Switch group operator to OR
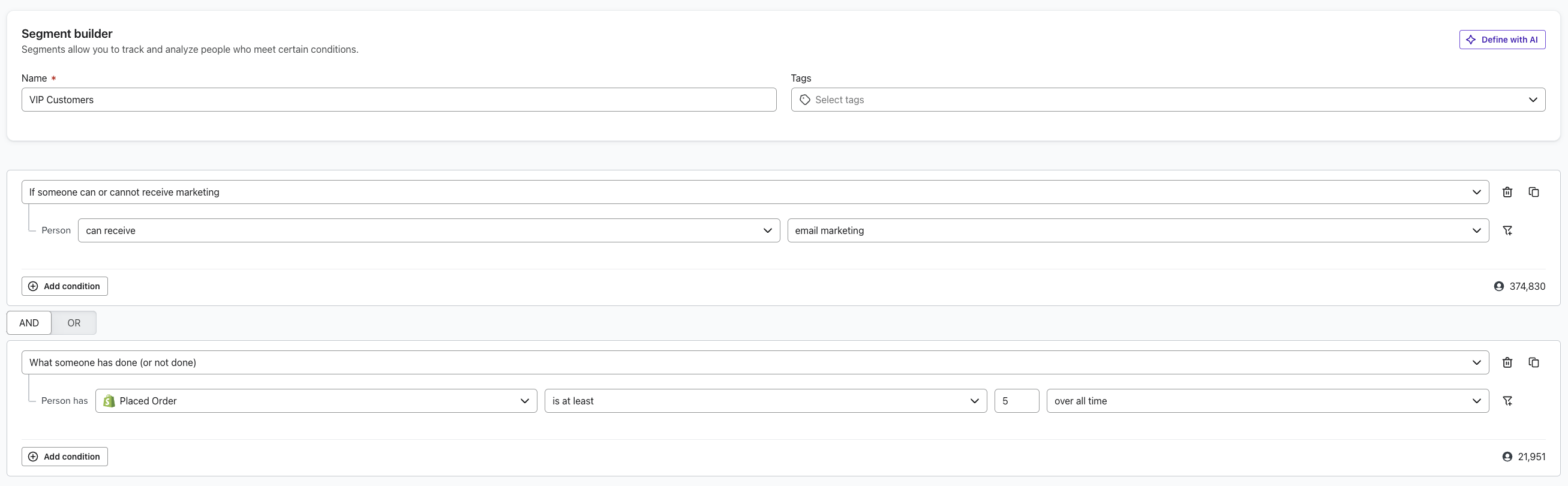1568x486 pixels. pyautogui.click(x=74, y=323)
